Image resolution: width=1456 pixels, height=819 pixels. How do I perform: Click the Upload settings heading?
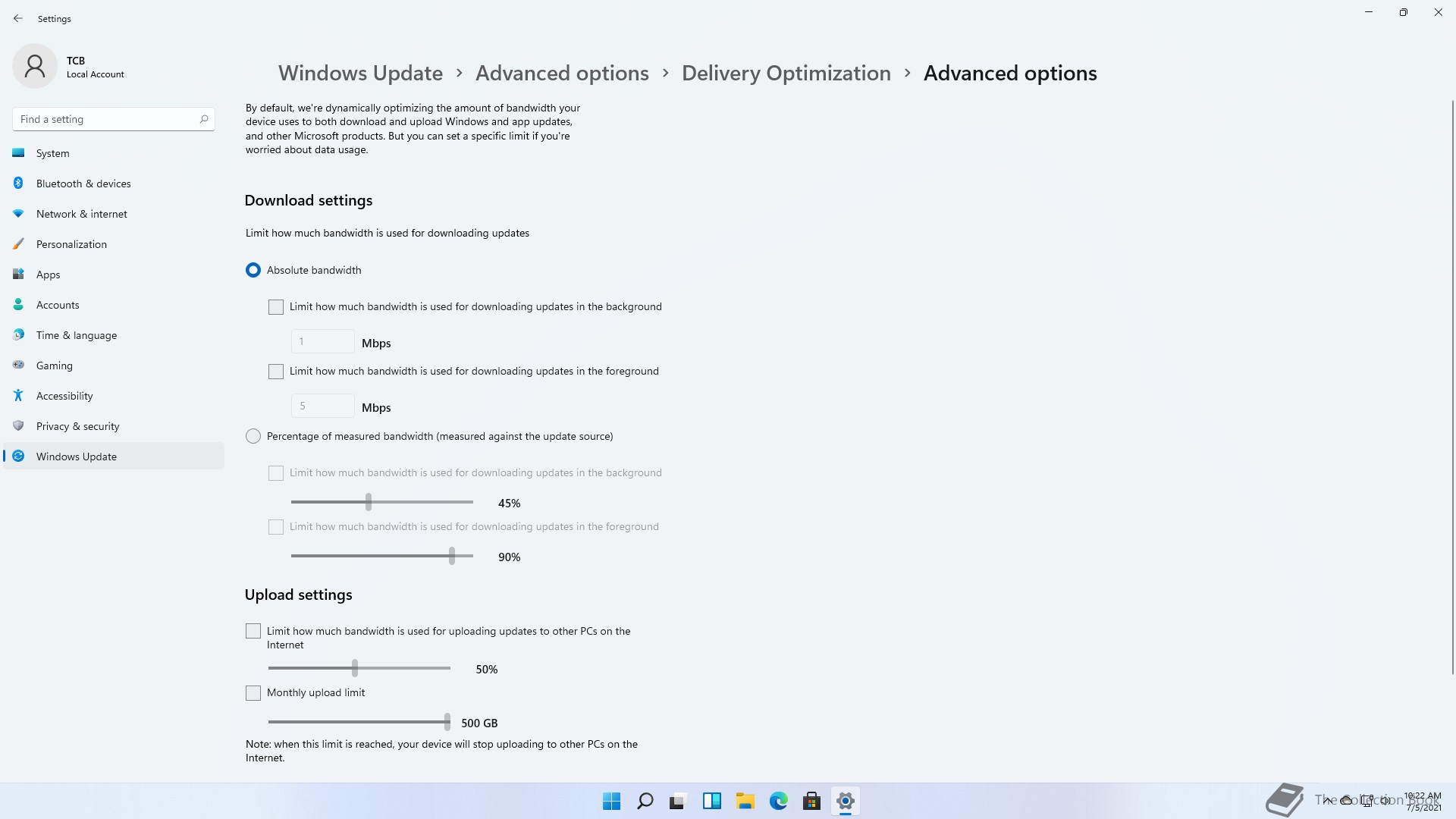click(298, 595)
